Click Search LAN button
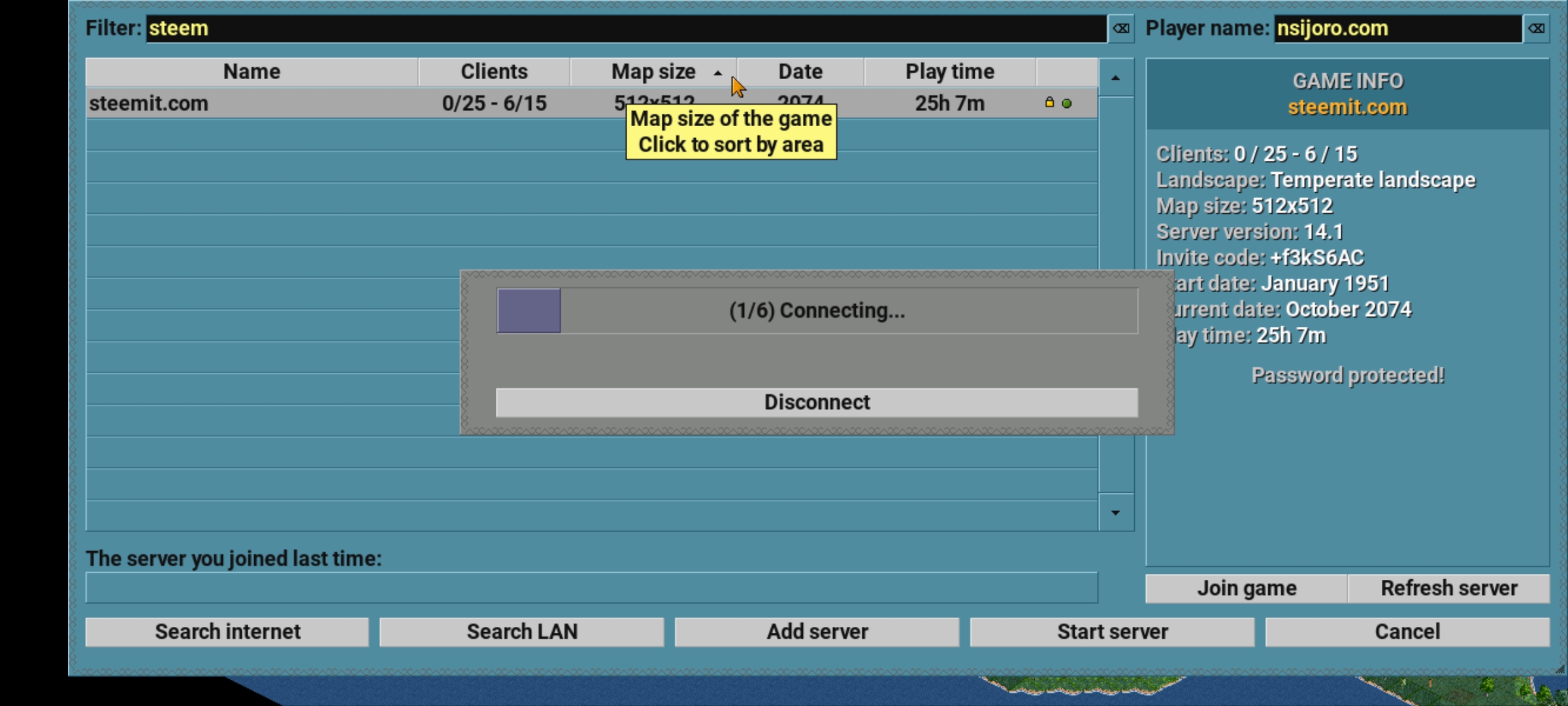This screenshot has height=706, width=1568. click(x=522, y=632)
